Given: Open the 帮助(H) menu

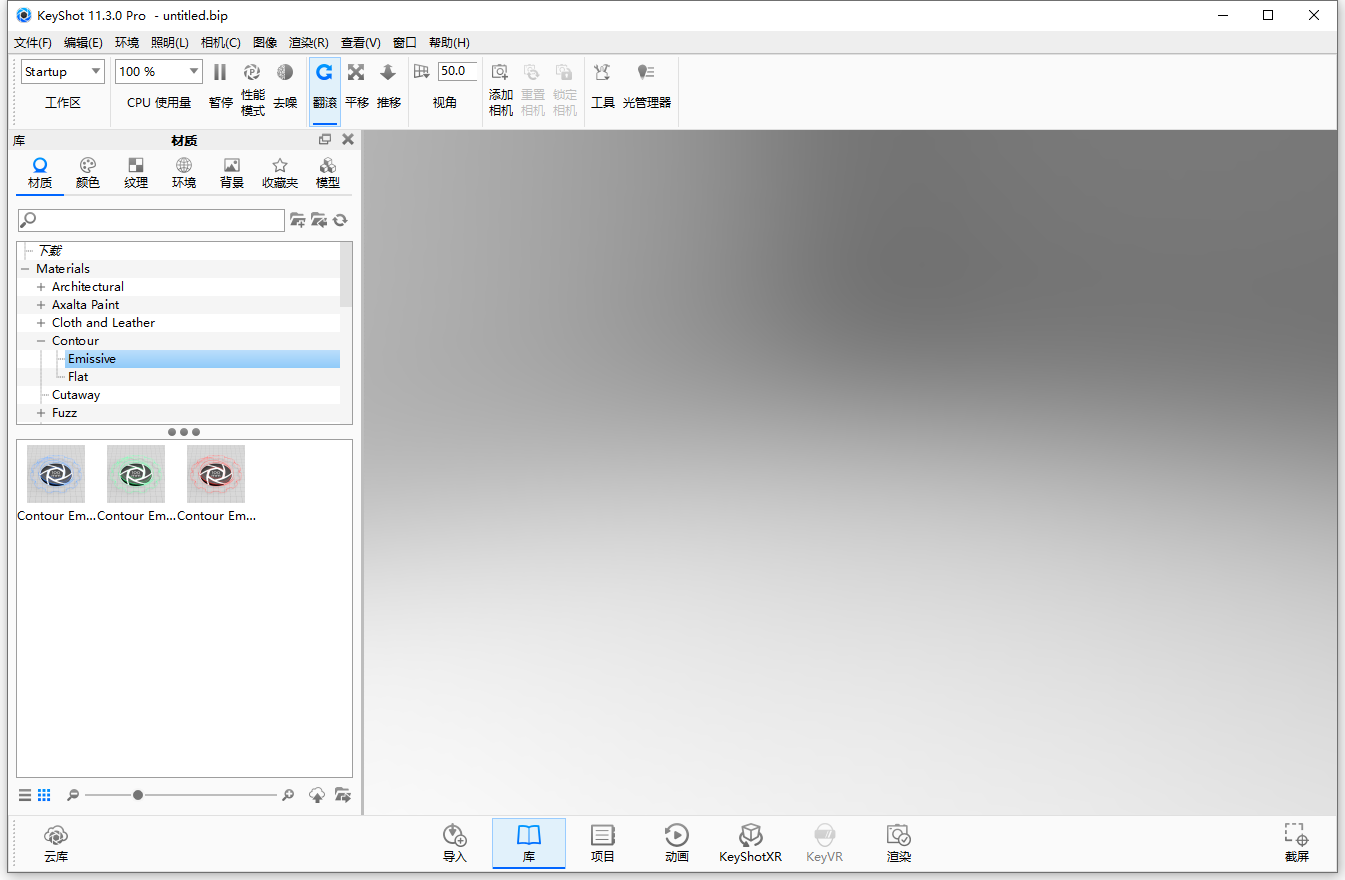Looking at the screenshot, I should (x=449, y=43).
